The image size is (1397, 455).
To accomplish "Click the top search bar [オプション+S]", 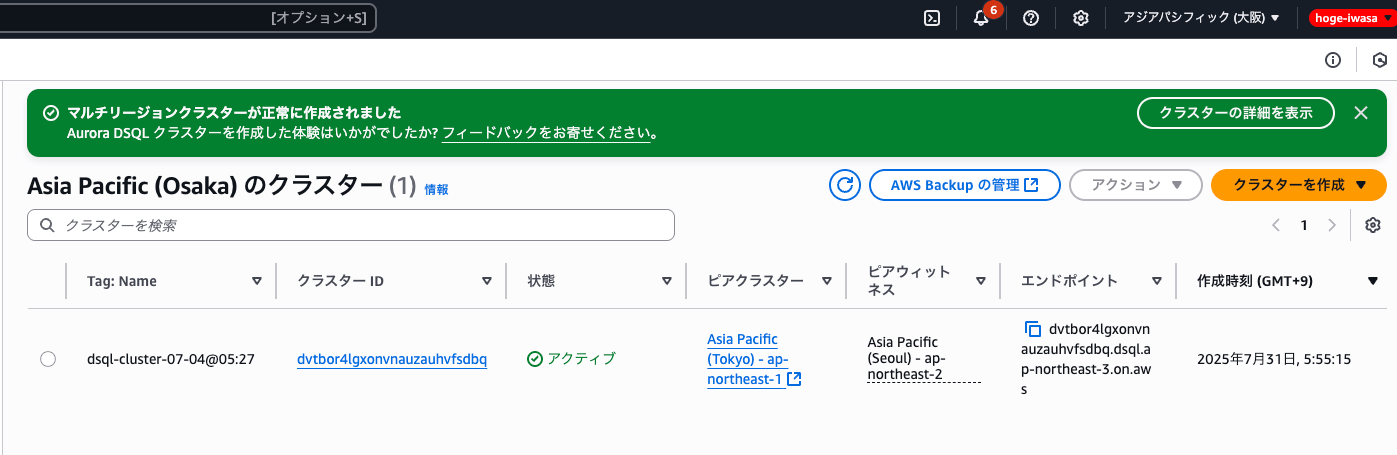I will (188, 18).
